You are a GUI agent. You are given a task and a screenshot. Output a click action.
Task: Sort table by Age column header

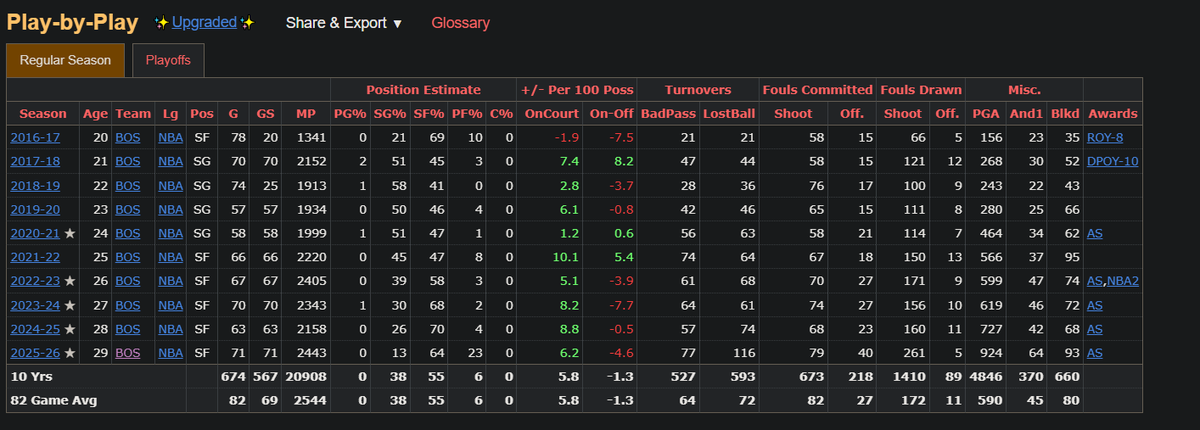click(96, 114)
